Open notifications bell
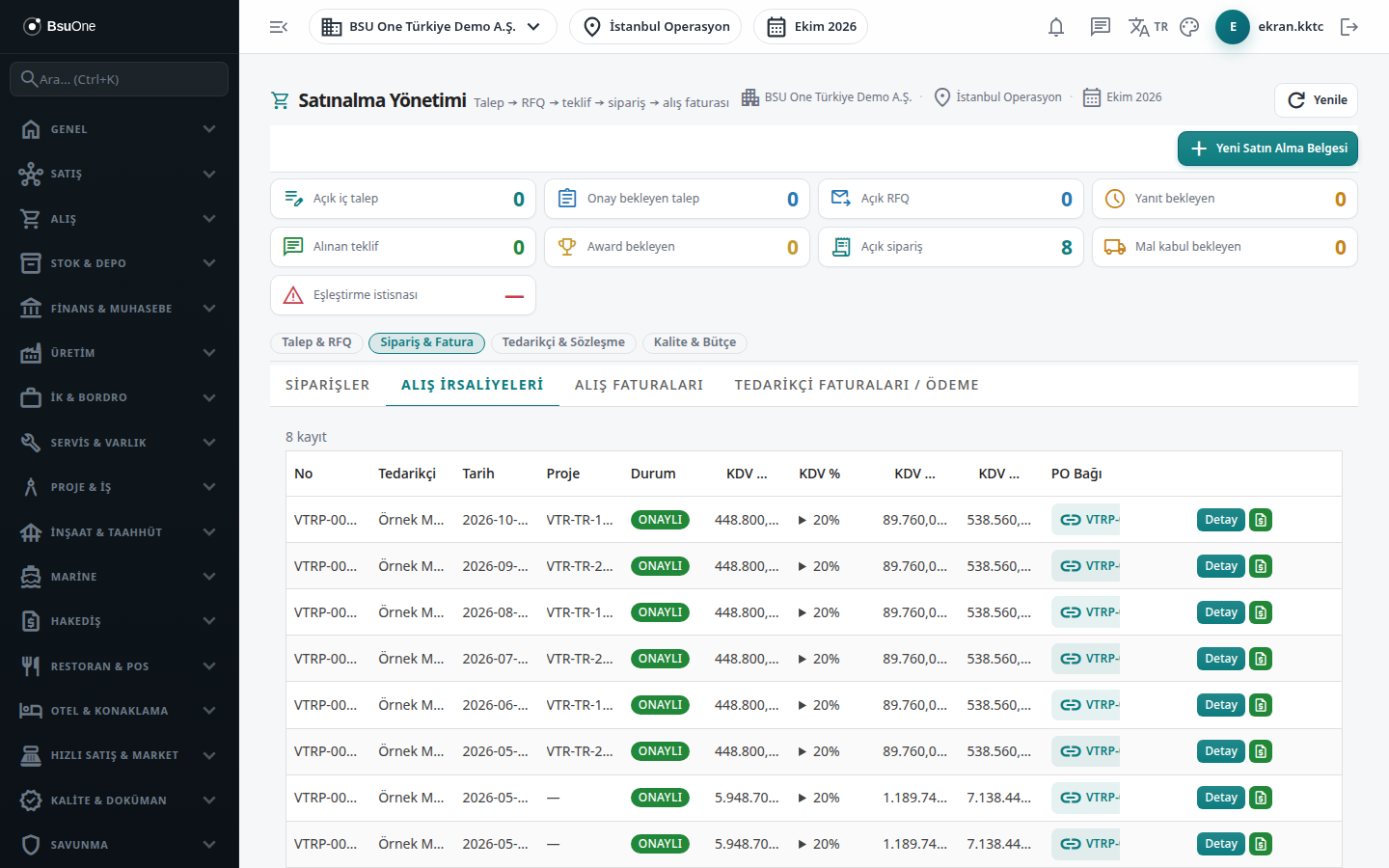The image size is (1389, 868). (1056, 27)
